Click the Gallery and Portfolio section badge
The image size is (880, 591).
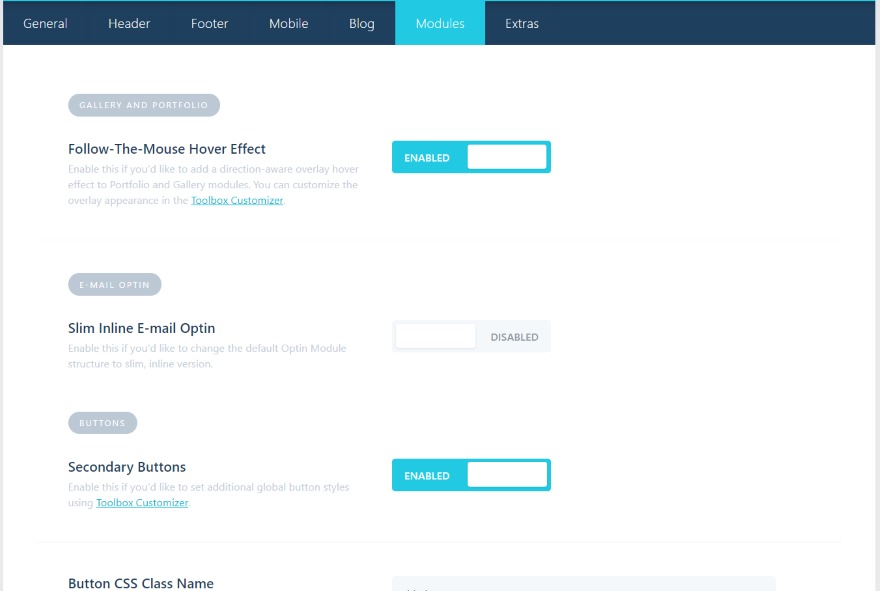(144, 105)
